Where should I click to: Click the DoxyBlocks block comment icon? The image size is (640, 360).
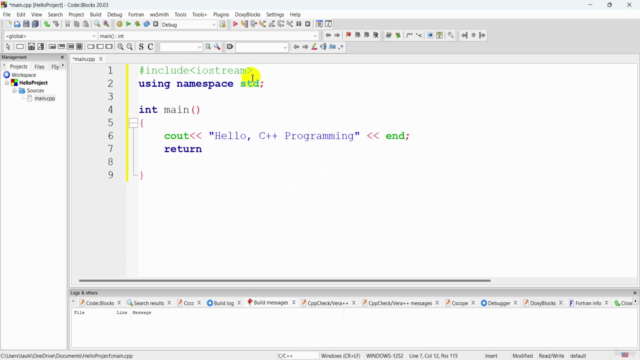(x=409, y=36)
